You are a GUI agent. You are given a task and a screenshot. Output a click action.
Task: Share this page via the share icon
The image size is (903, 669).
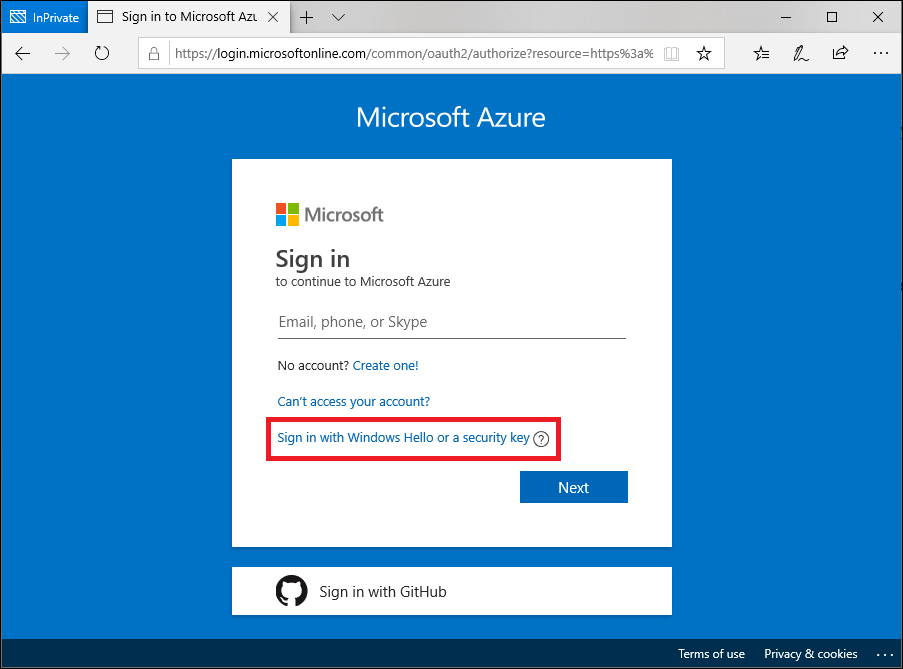point(840,53)
